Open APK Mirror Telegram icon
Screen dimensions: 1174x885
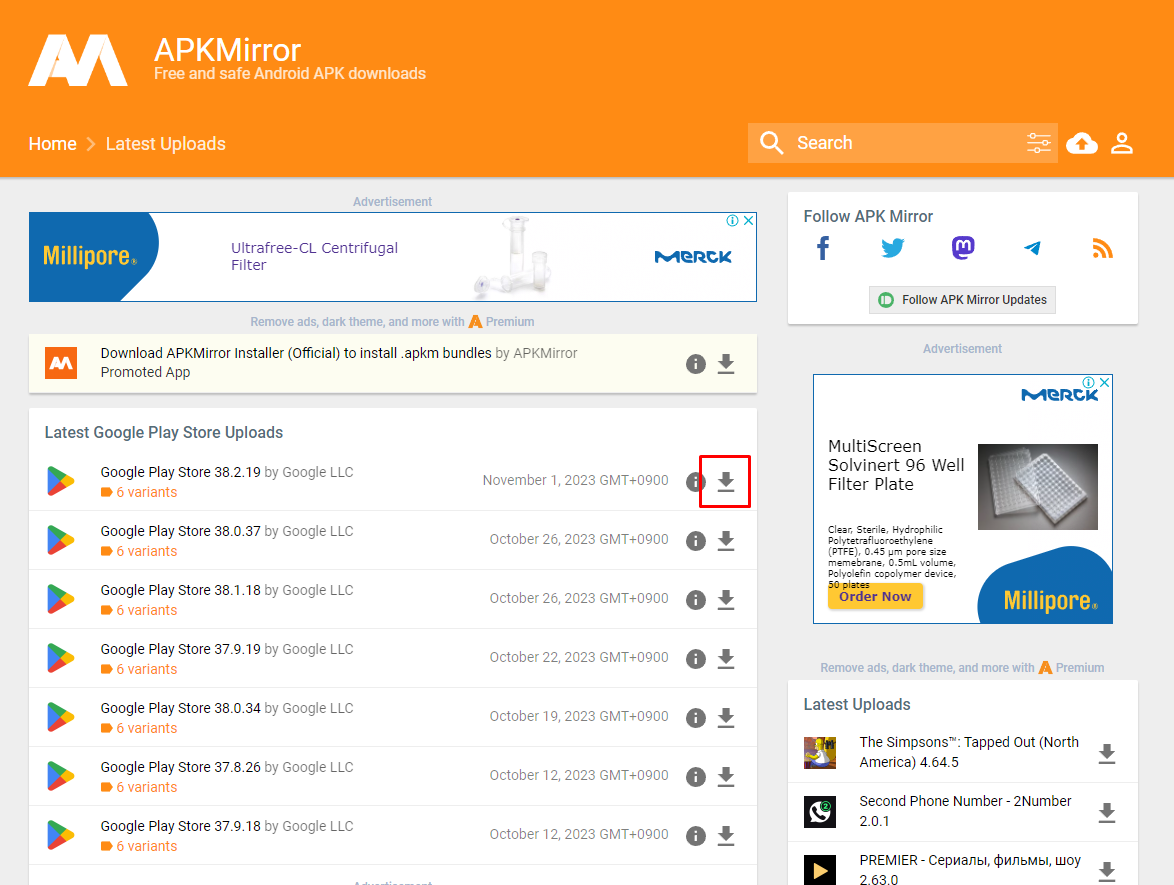[1032, 248]
